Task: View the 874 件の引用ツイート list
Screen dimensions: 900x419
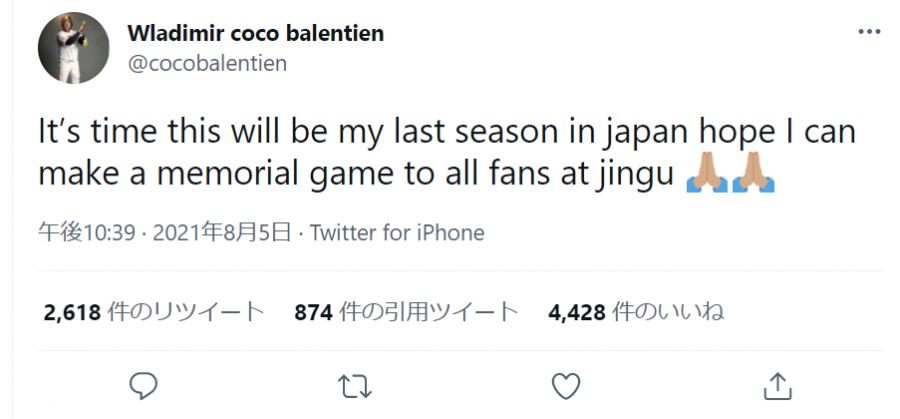Action: (x=406, y=313)
